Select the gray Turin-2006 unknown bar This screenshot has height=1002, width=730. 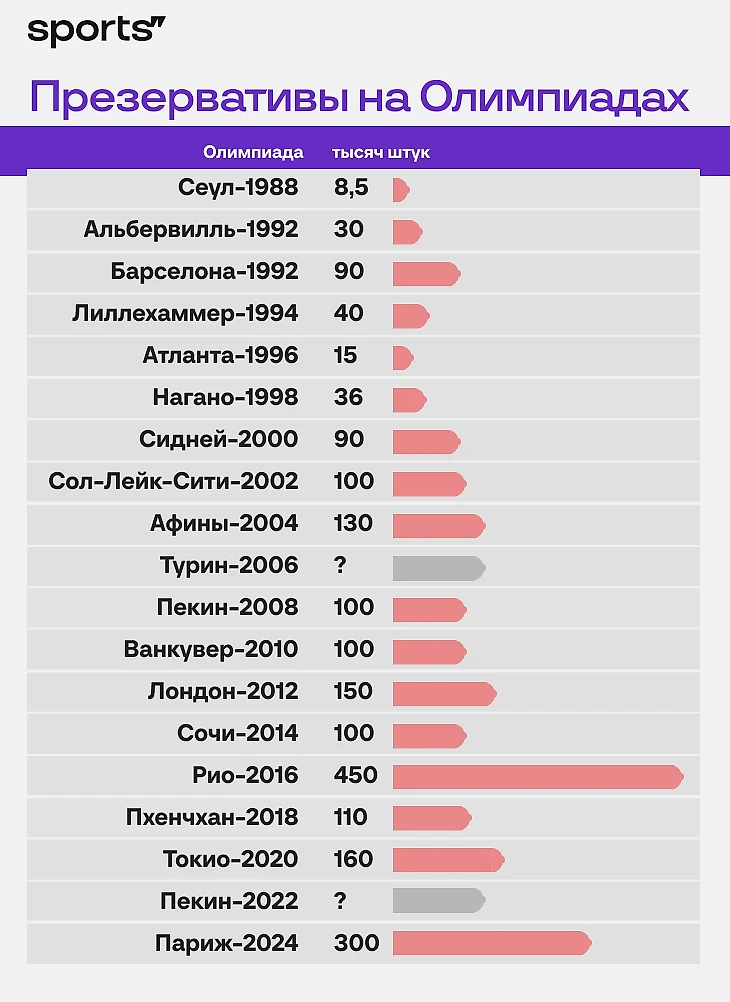pos(439,568)
